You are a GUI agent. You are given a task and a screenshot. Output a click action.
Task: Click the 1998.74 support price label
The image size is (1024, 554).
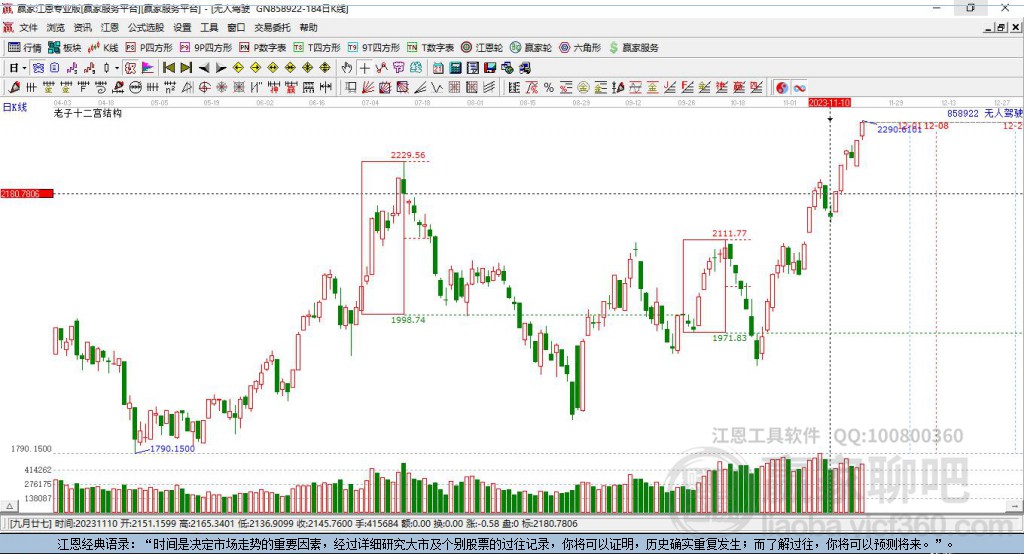coord(408,320)
